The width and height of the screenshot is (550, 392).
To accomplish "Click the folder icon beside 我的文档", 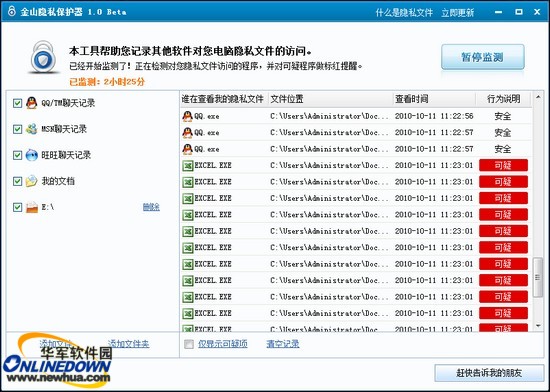I will coord(32,181).
